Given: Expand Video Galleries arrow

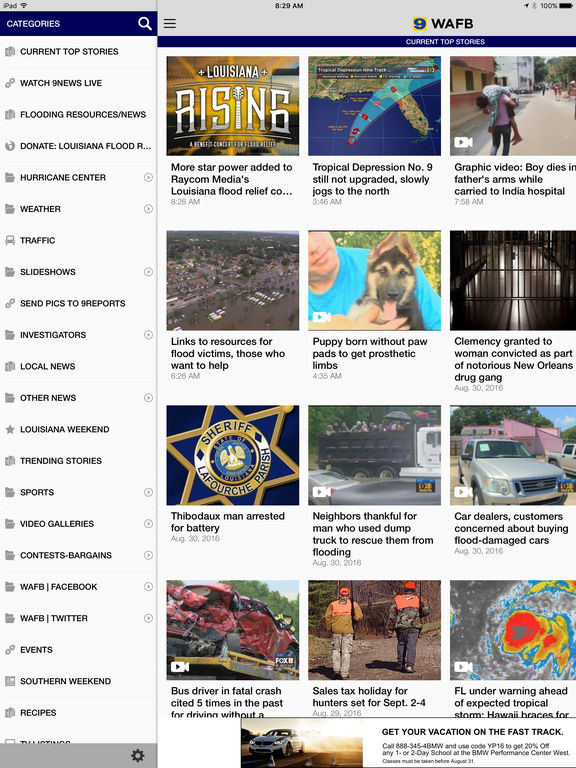Looking at the screenshot, I should coord(148,524).
